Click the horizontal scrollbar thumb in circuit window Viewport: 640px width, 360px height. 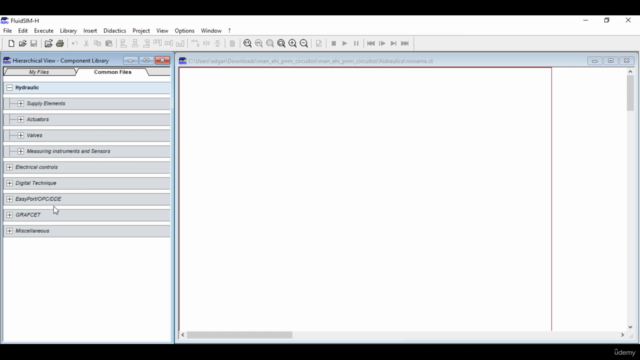[x=240, y=335]
